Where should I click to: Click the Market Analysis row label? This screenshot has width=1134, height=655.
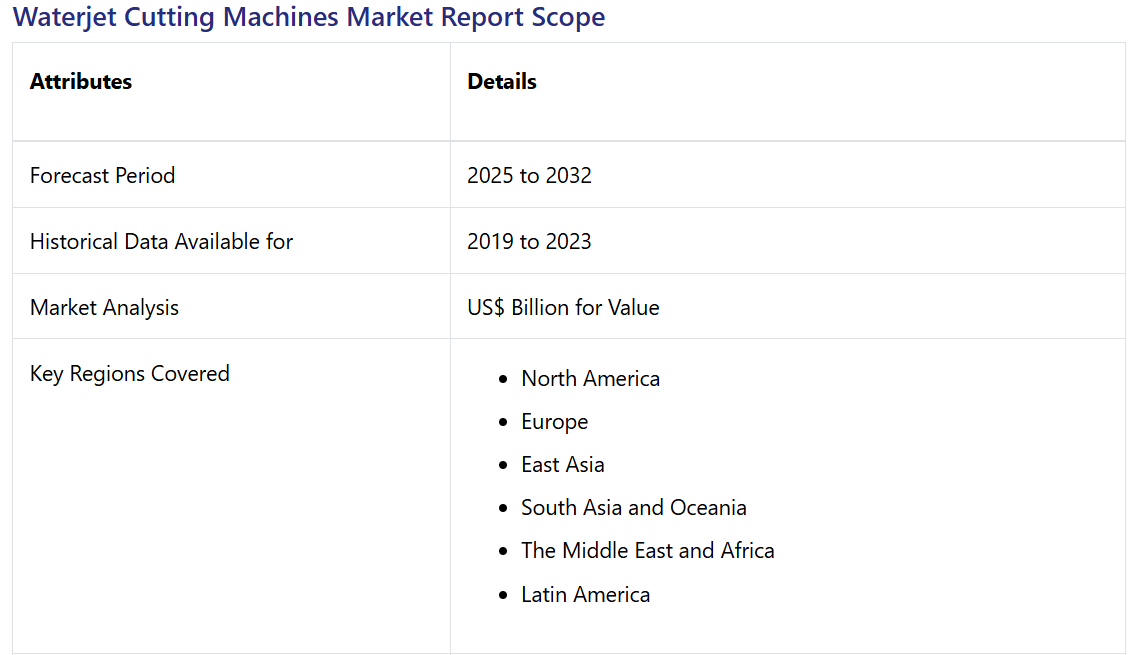(x=104, y=308)
